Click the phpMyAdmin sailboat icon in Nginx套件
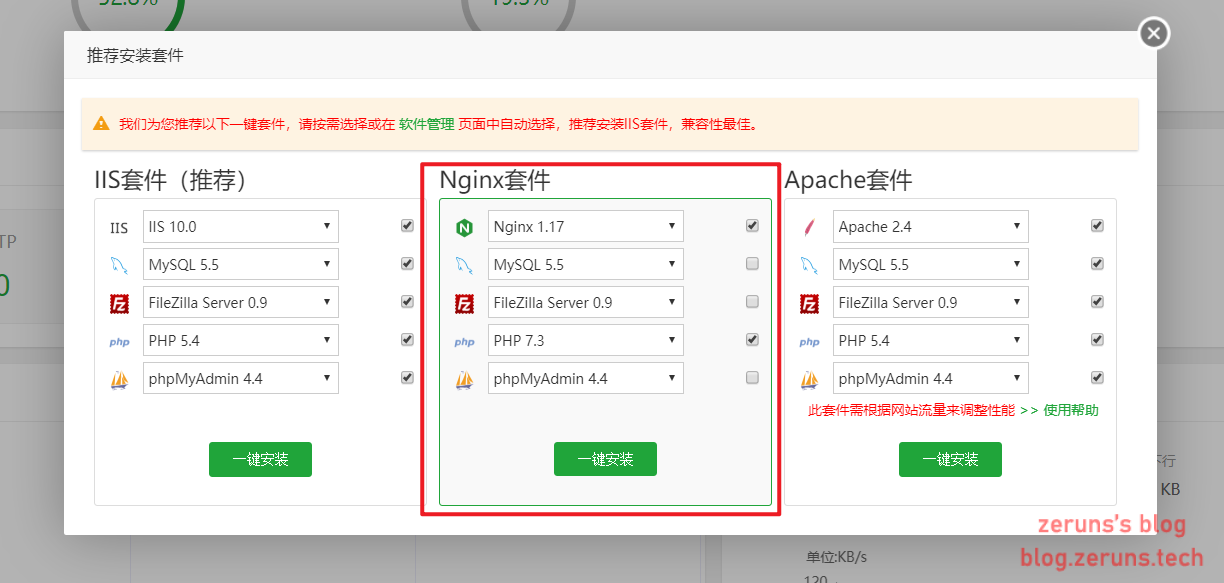This screenshot has width=1224, height=583. 464,378
